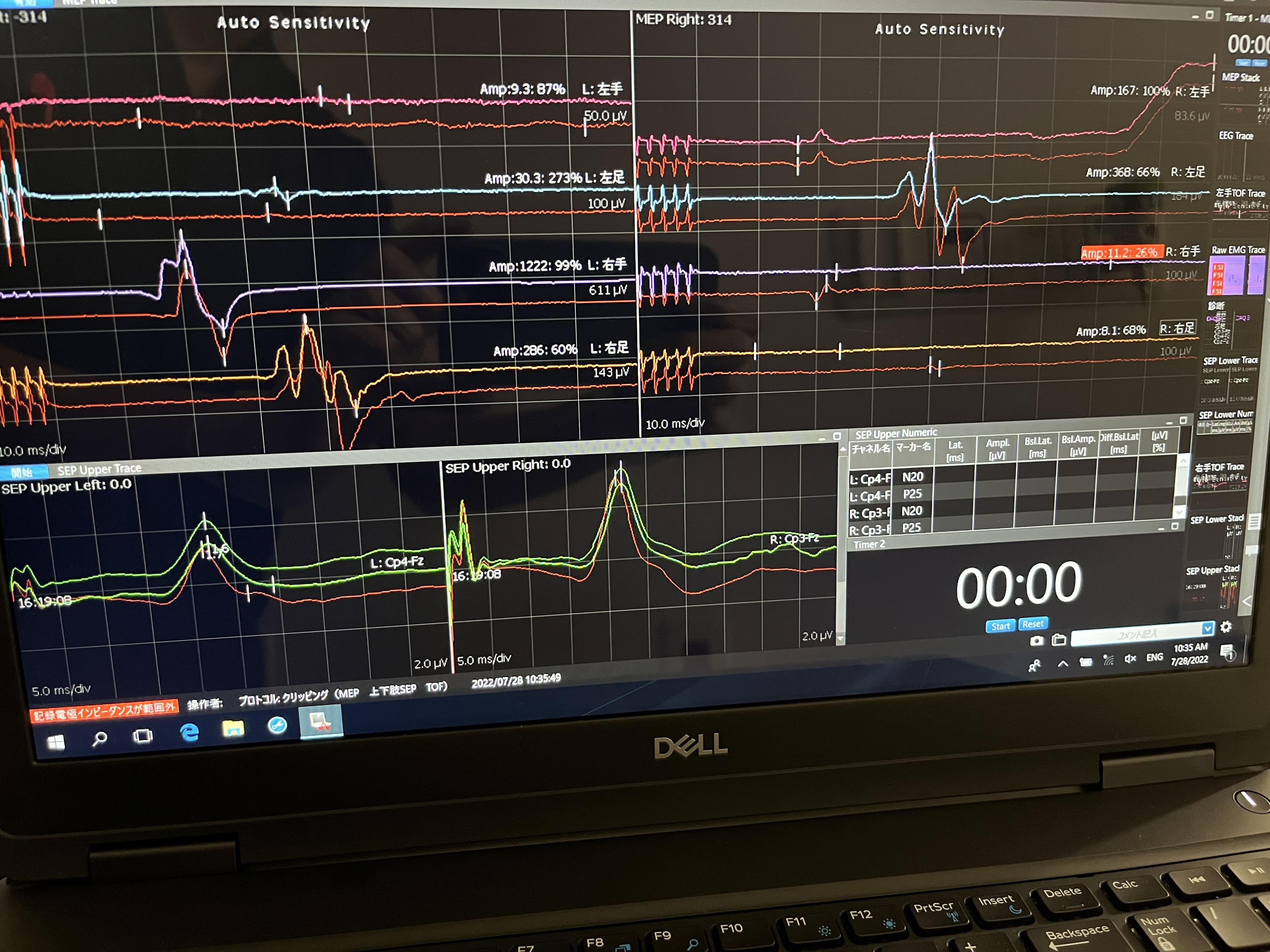Image resolution: width=1270 pixels, height=952 pixels.
Task: Launch Microsoft Edge from the taskbar
Action: click(x=189, y=732)
